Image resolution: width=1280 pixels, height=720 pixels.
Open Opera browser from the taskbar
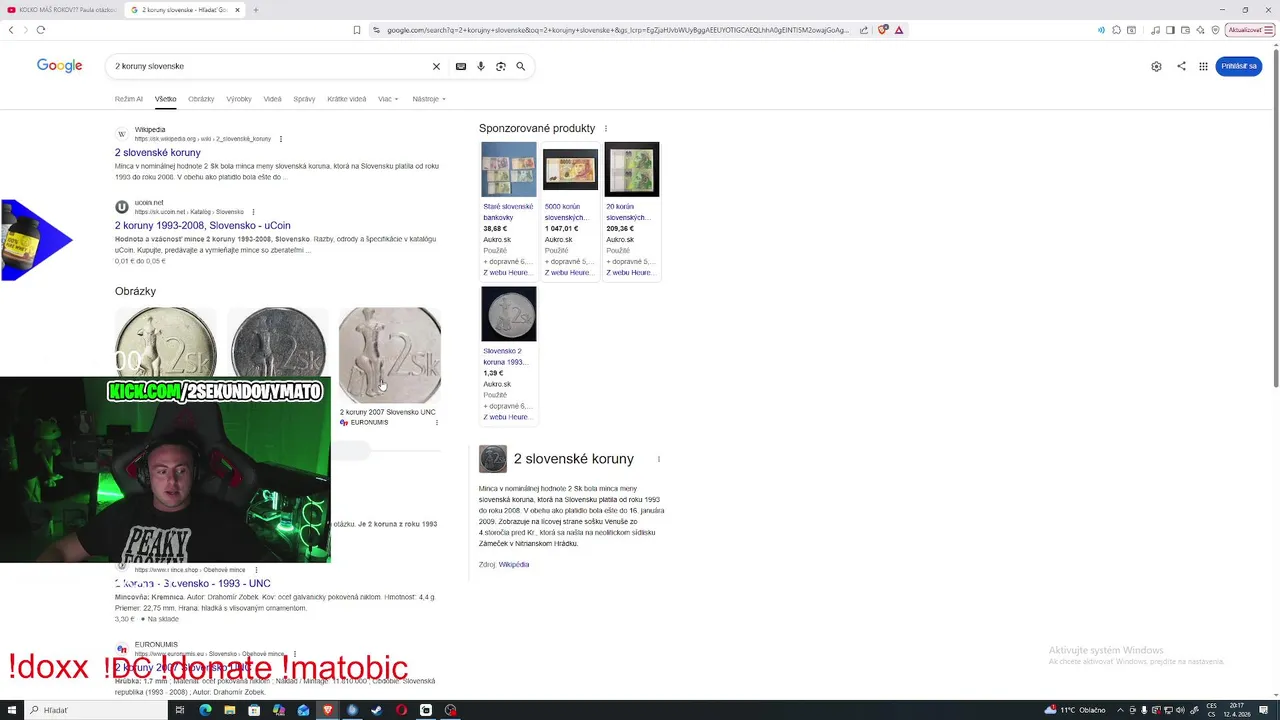click(x=401, y=710)
